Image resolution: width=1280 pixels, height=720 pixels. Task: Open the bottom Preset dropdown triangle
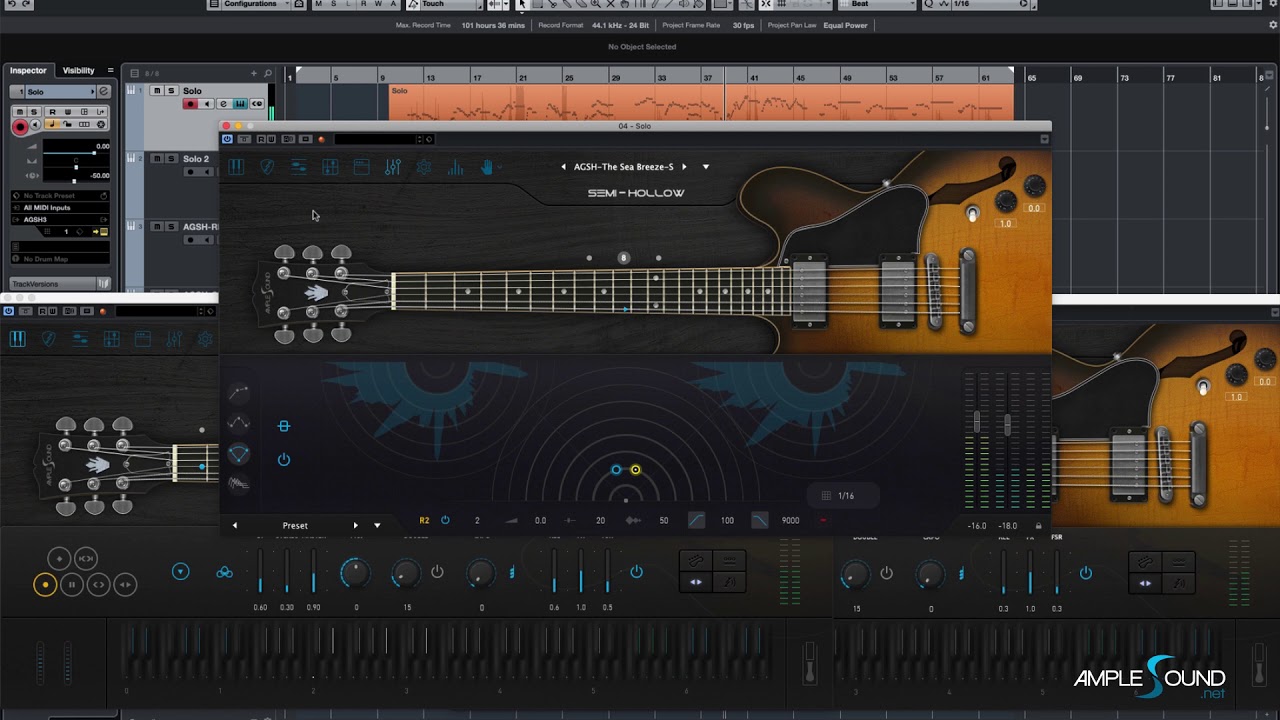377,525
